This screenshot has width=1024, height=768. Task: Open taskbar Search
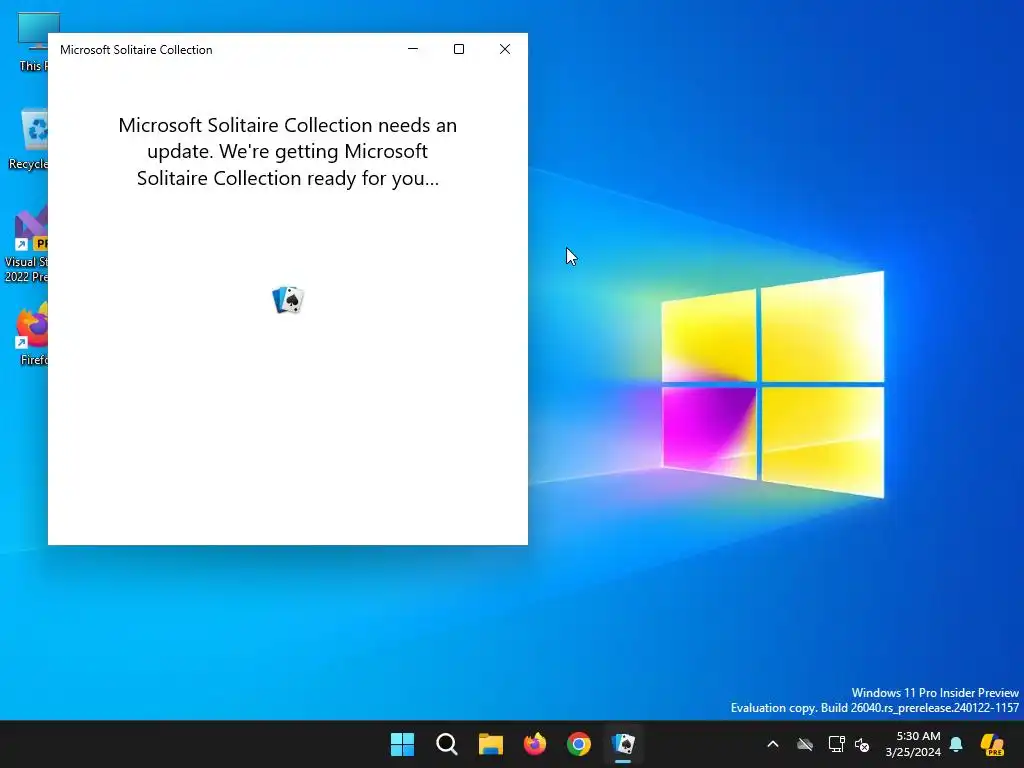(447, 744)
